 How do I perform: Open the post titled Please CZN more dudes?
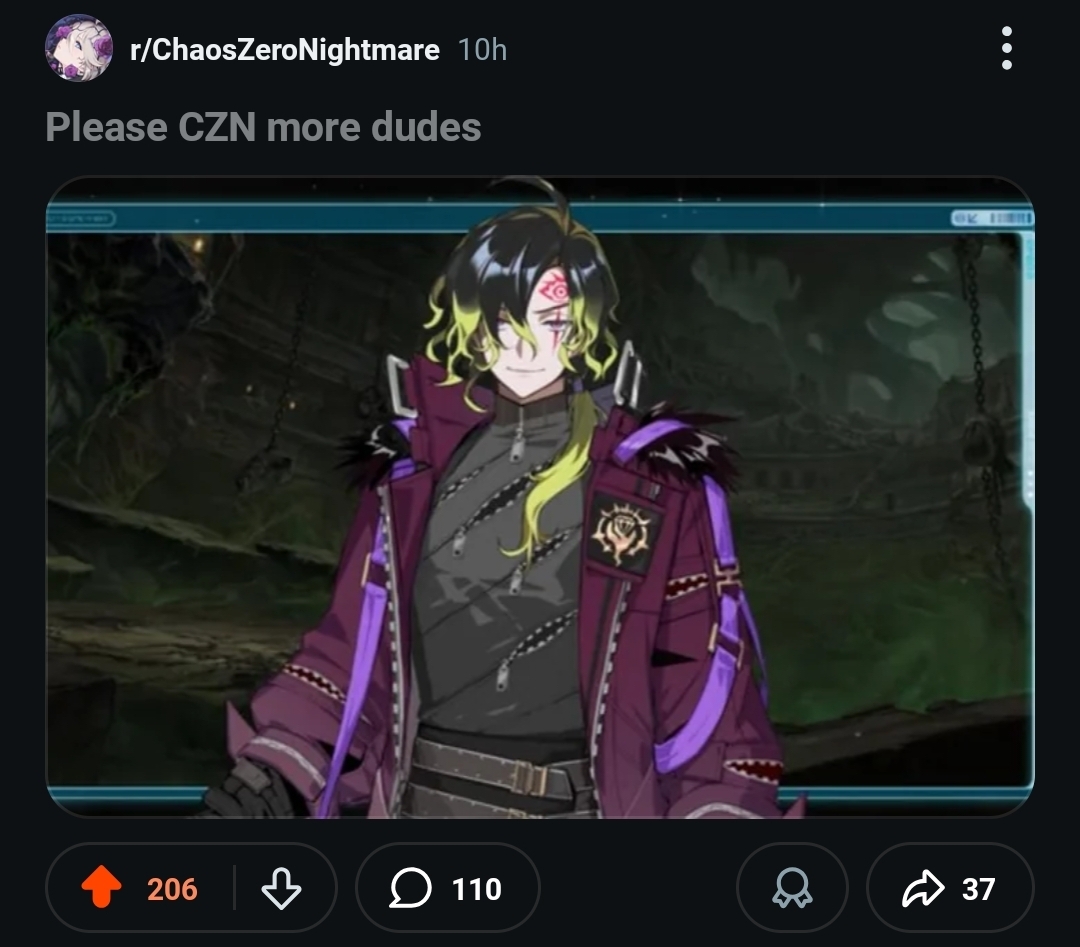263,127
